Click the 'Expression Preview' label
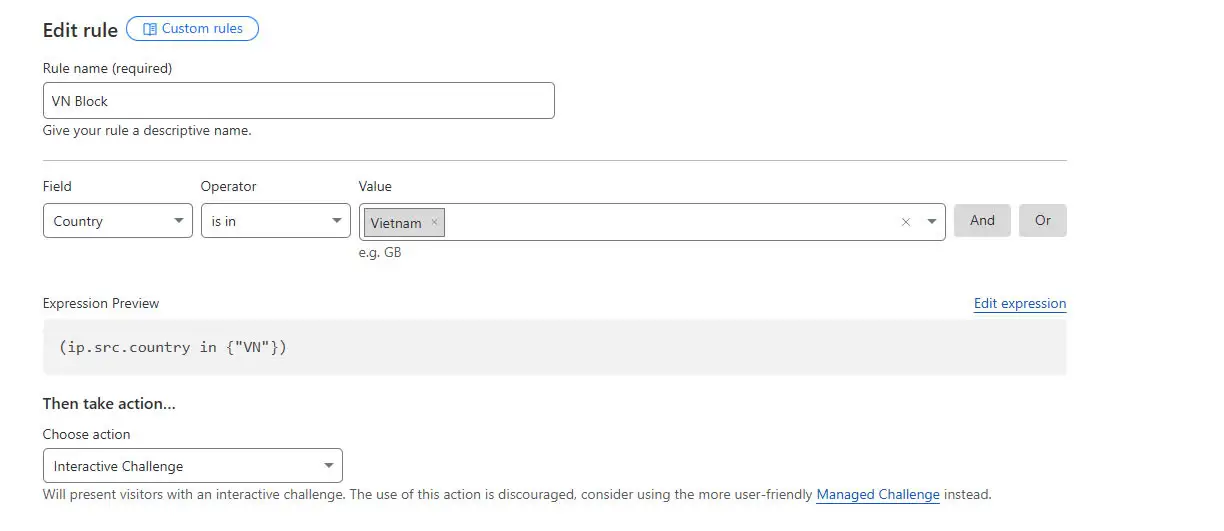Screen dimensions: 1224x531 point(101,303)
